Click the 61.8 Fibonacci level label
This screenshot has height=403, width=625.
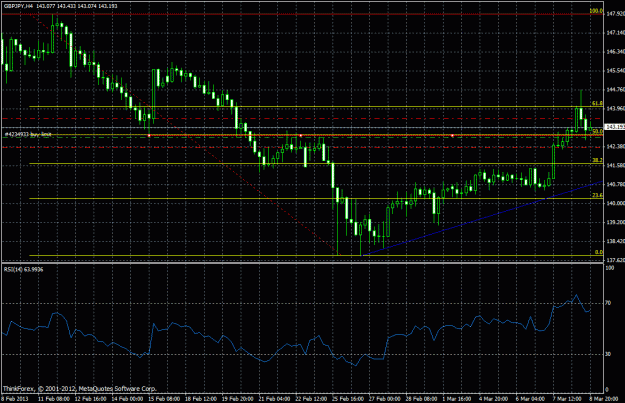click(x=597, y=103)
